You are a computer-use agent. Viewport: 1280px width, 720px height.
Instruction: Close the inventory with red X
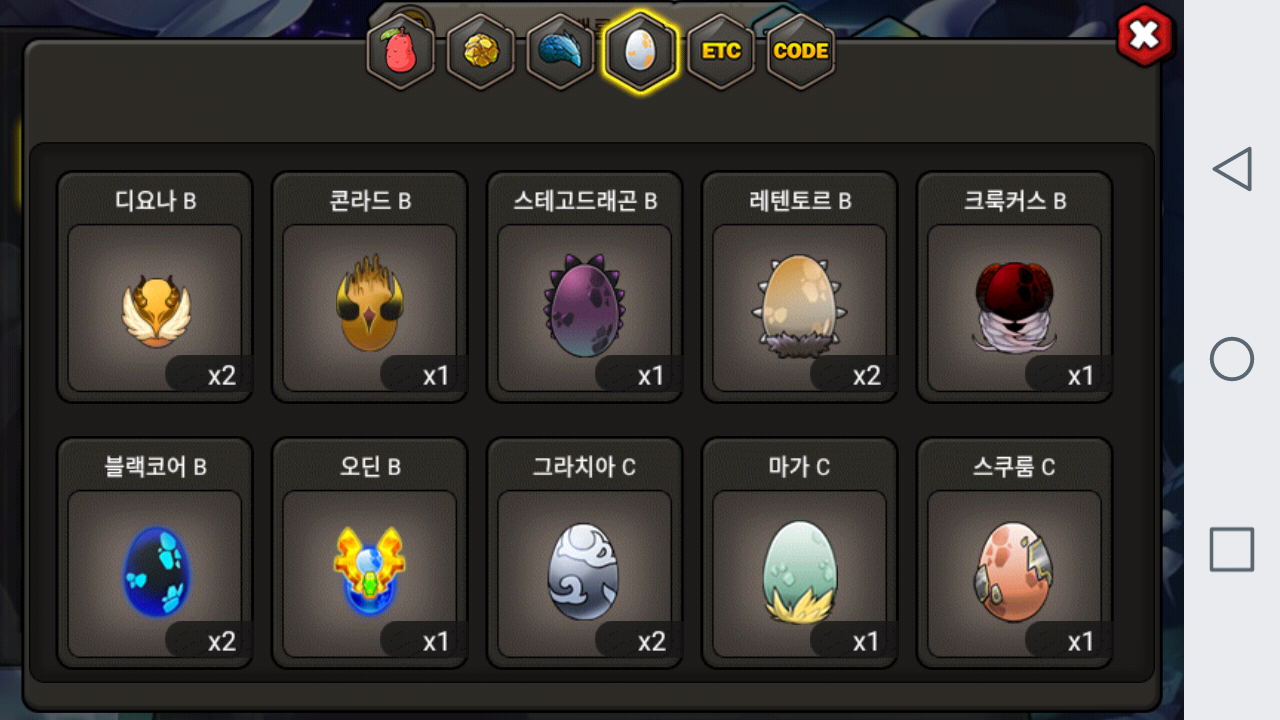pyautogui.click(x=1145, y=36)
